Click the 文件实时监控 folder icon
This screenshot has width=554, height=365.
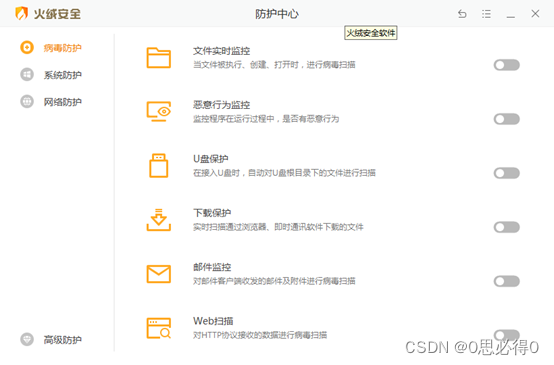pyautogui.click(x=159, y=58)
